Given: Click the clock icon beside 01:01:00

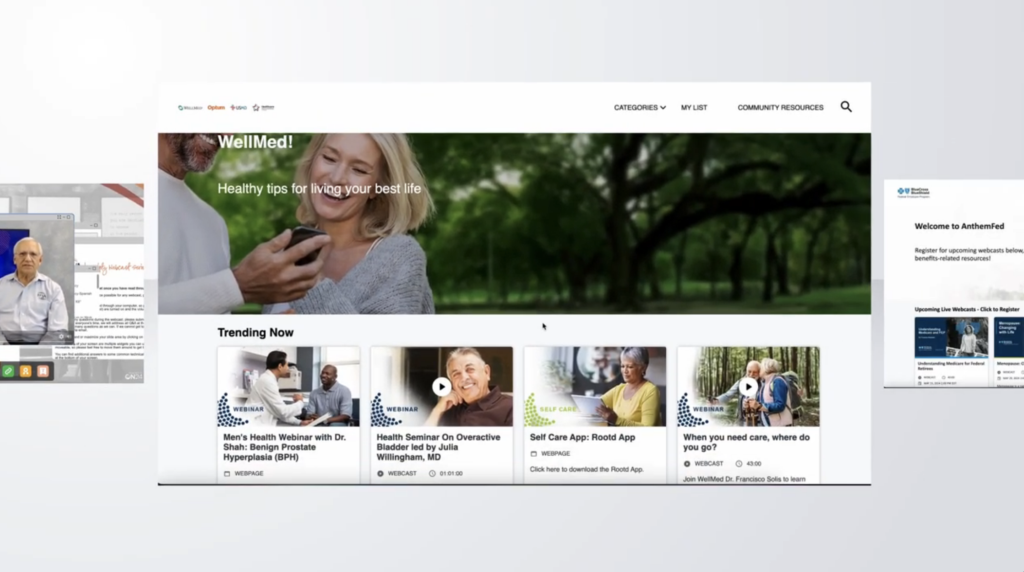Looking at the screenshot, I should 432,473.
